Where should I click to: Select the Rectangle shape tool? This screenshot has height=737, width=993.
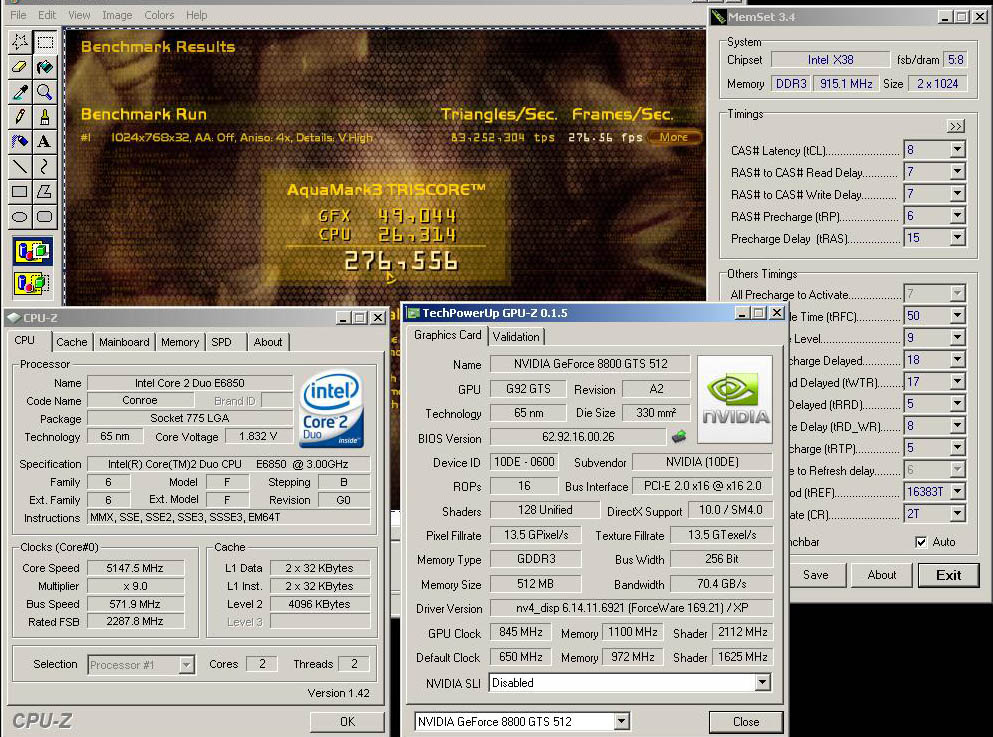coord(20,191)
